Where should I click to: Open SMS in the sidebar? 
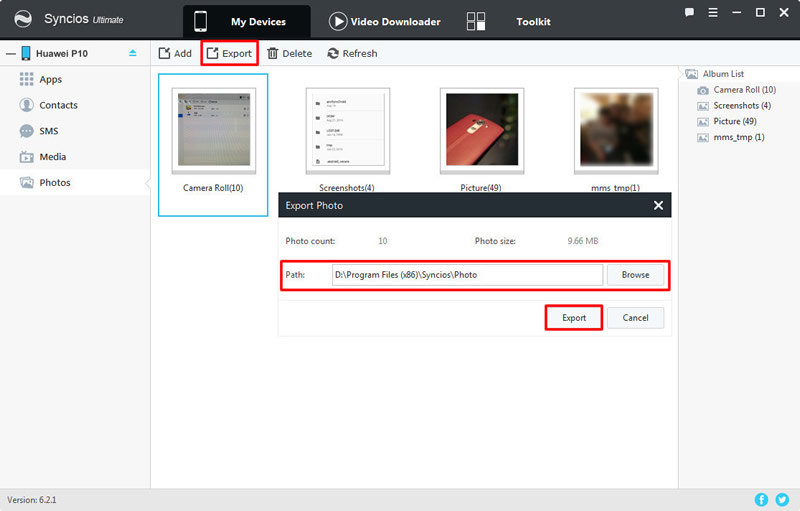click(75, 131)
